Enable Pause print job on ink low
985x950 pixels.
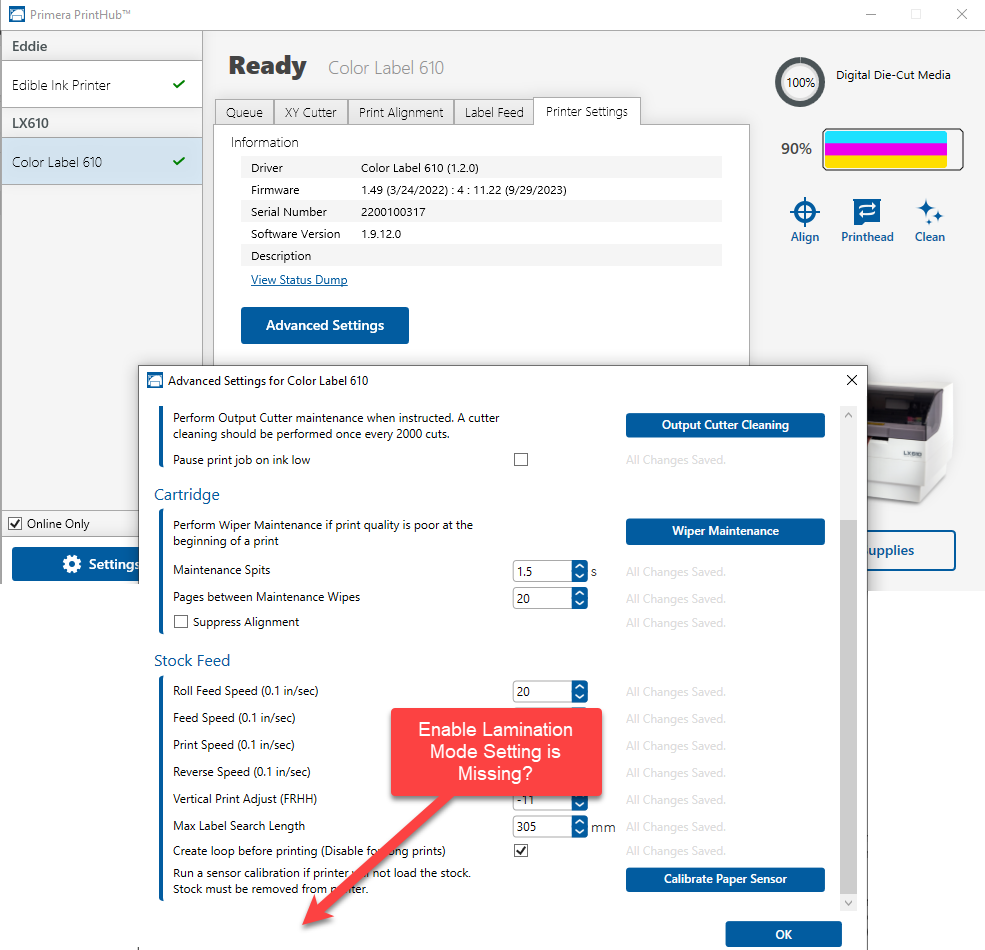(x=521, y=460)
